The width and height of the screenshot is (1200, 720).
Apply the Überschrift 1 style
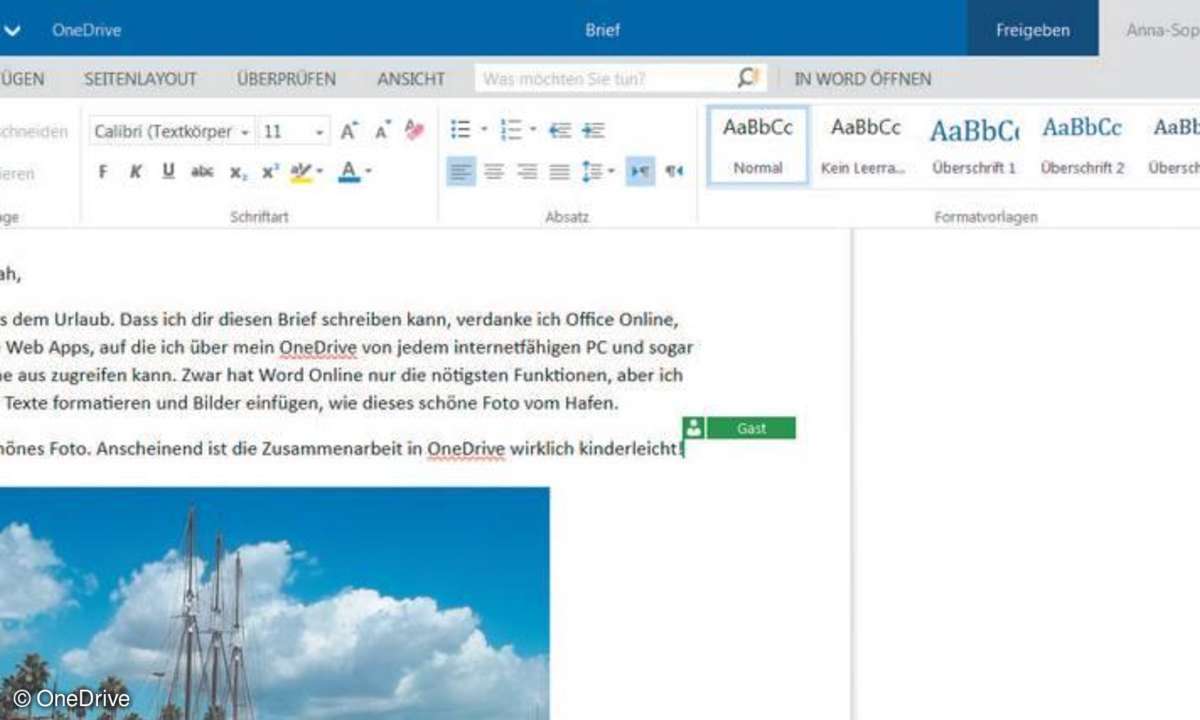click(974, 145)
